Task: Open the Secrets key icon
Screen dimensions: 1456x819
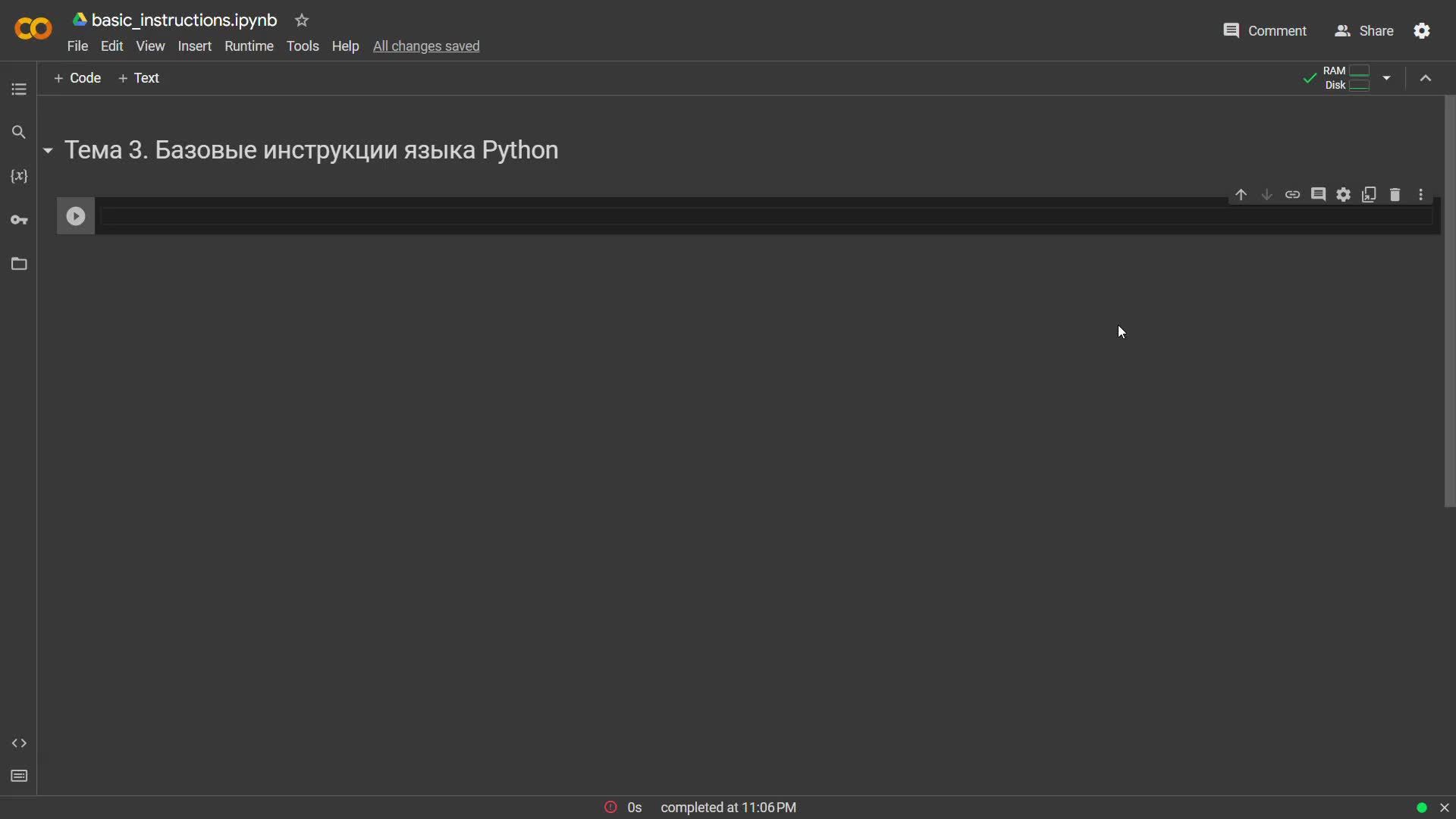Action: (x=19, y=220)
